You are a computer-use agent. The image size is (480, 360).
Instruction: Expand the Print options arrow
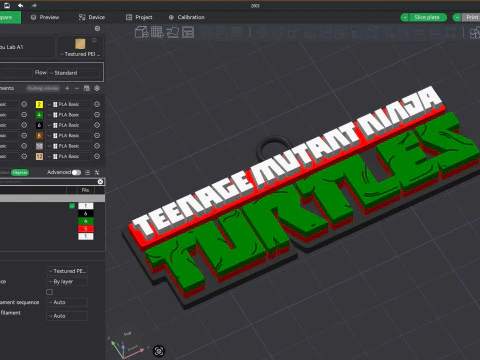tap(457, 17)
